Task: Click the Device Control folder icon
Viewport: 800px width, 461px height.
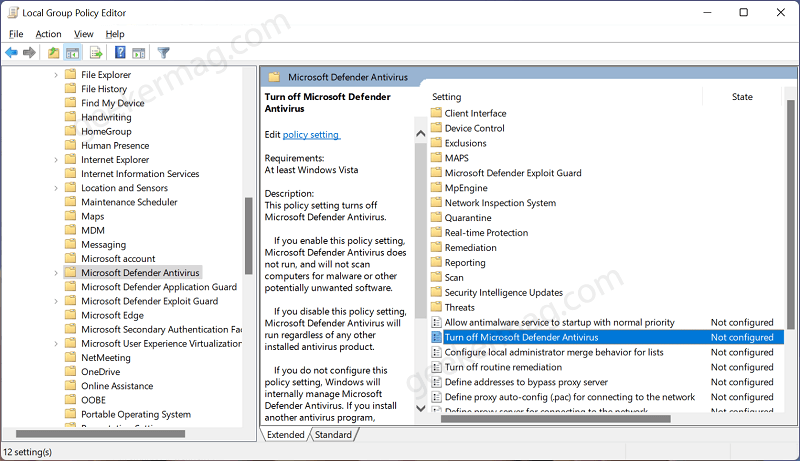Action: pos(436,128)
